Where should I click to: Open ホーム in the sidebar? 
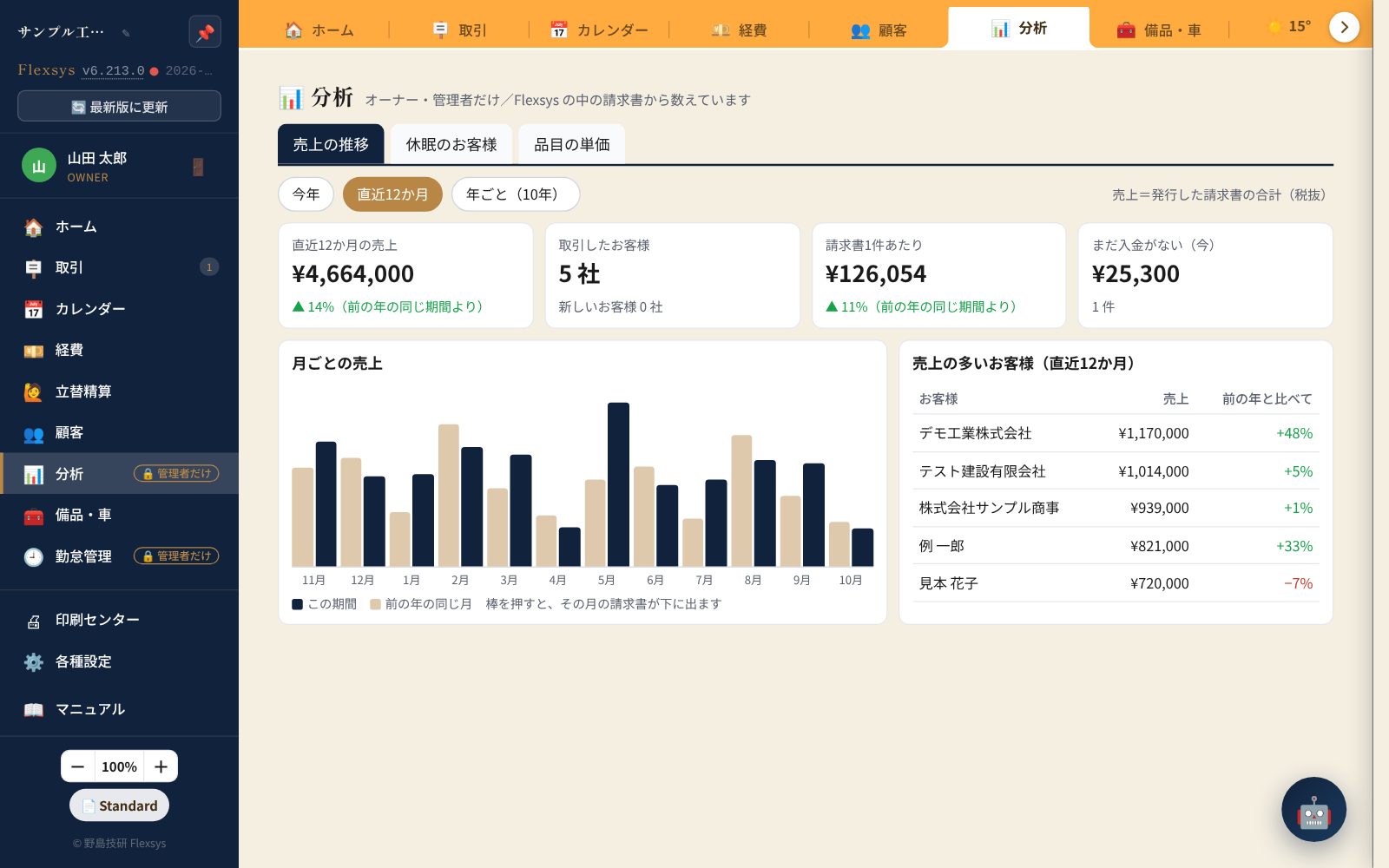(x=119, y=227)
